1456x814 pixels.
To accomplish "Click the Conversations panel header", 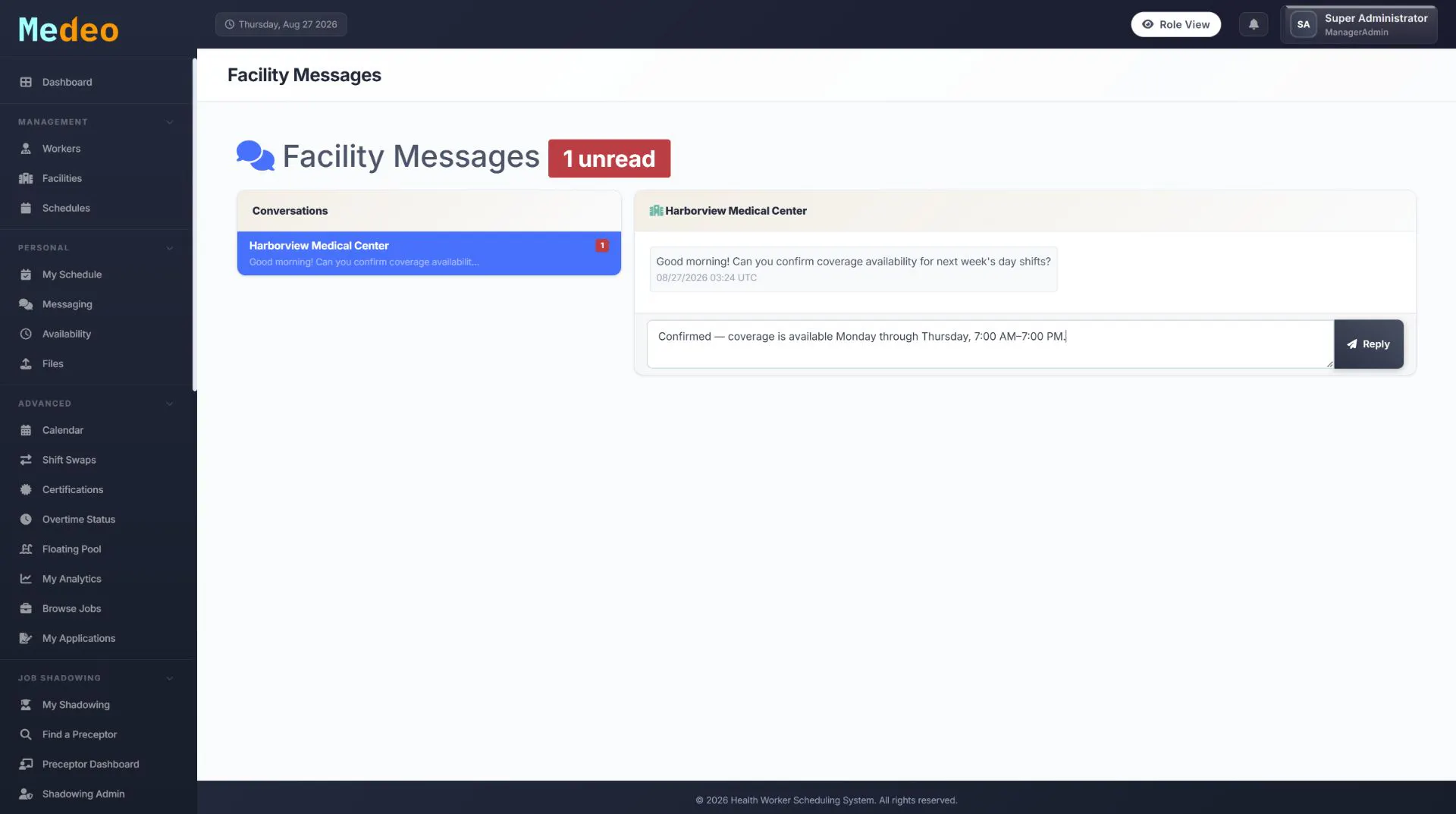I will (x=428, y=211).
